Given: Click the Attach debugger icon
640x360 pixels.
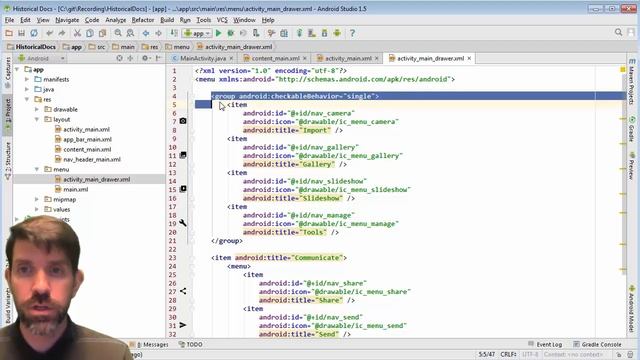Looking at the screenshot, I should pos(256,33).
